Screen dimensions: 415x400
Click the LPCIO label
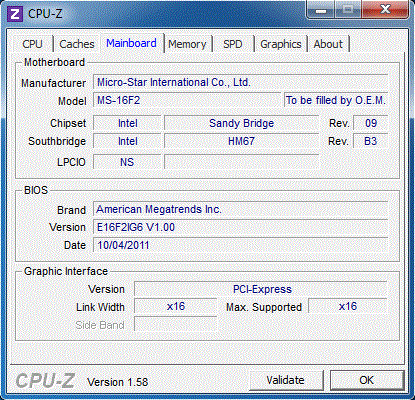coord(71,162)
